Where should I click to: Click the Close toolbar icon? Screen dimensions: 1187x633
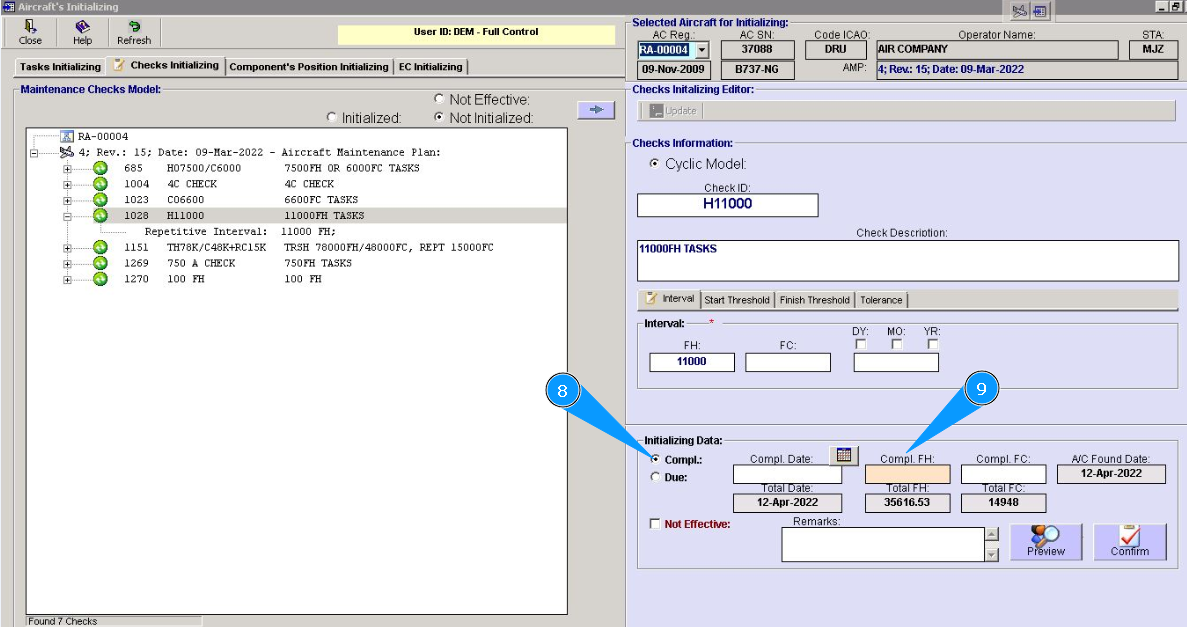(x=30, y=27)
